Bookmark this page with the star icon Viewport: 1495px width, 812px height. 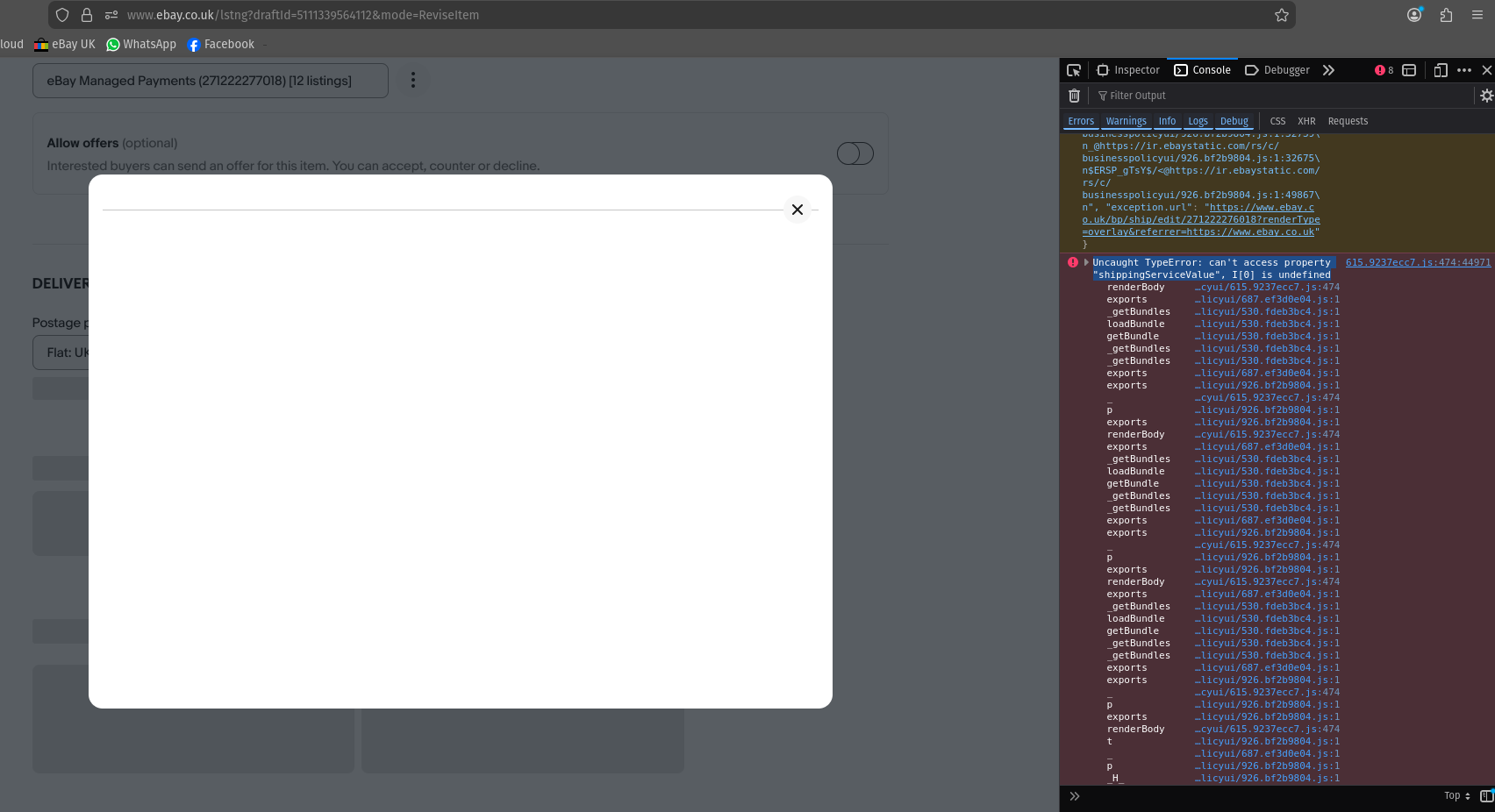[1281, 15]
